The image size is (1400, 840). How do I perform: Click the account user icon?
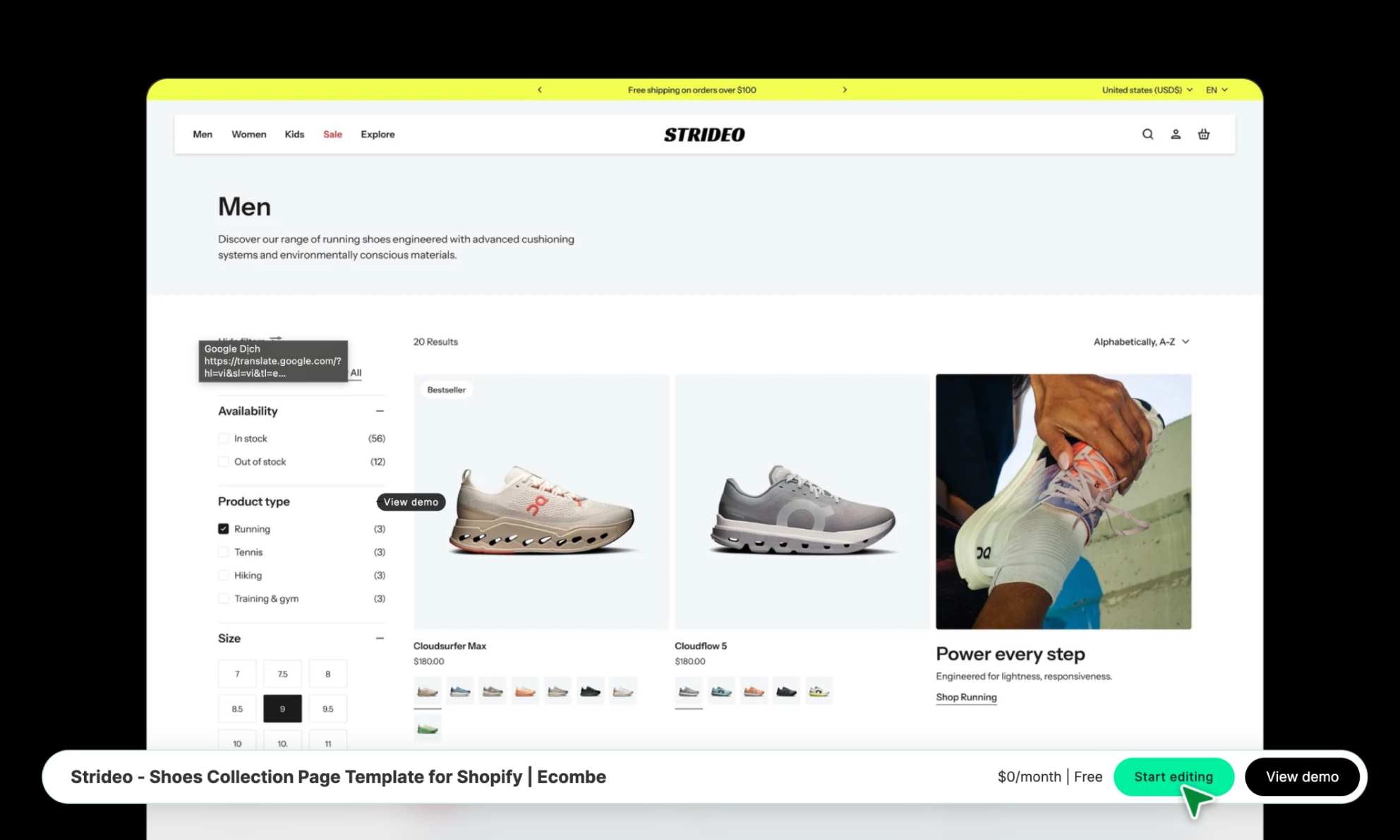tap(1176, 134)
